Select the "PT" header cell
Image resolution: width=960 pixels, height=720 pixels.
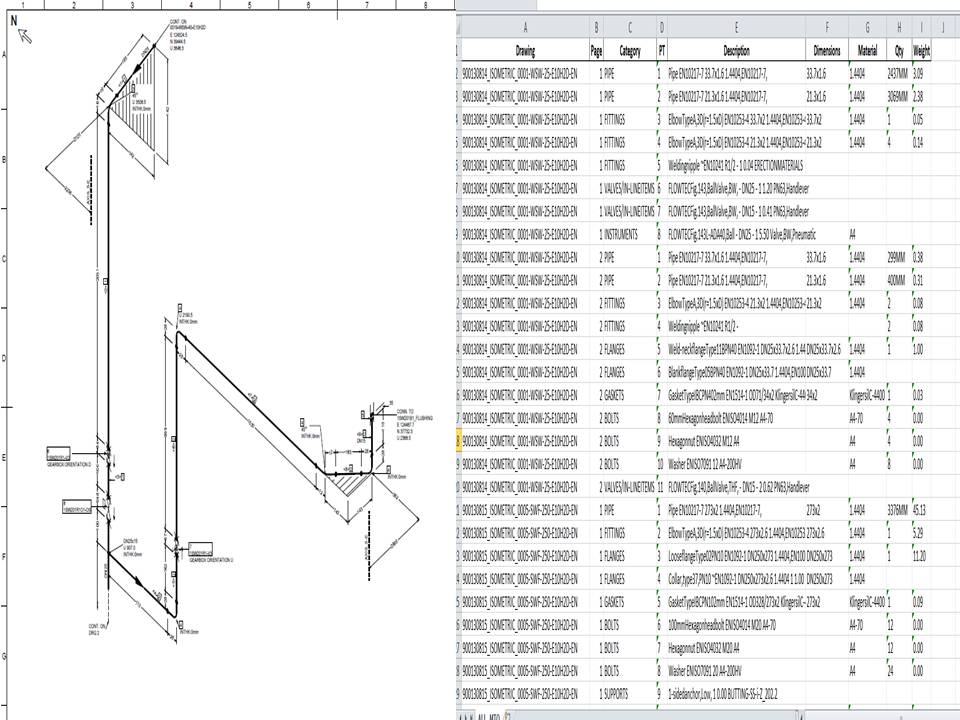pos(661,51)
